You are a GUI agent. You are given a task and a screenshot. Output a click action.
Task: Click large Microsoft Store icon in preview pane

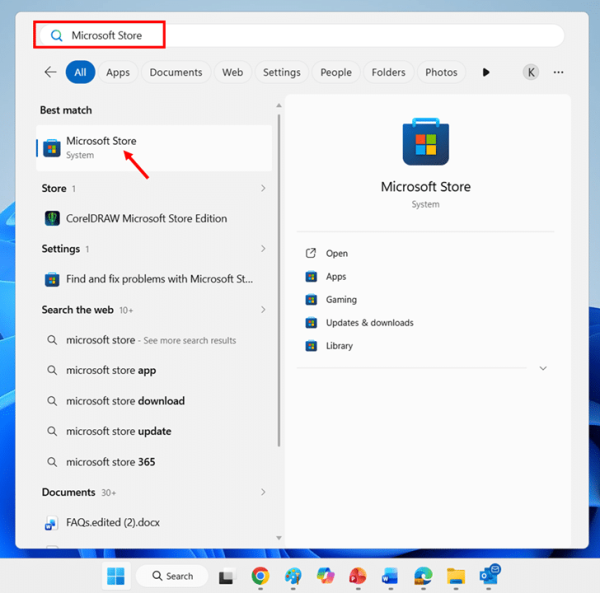[x=426, y=142]
